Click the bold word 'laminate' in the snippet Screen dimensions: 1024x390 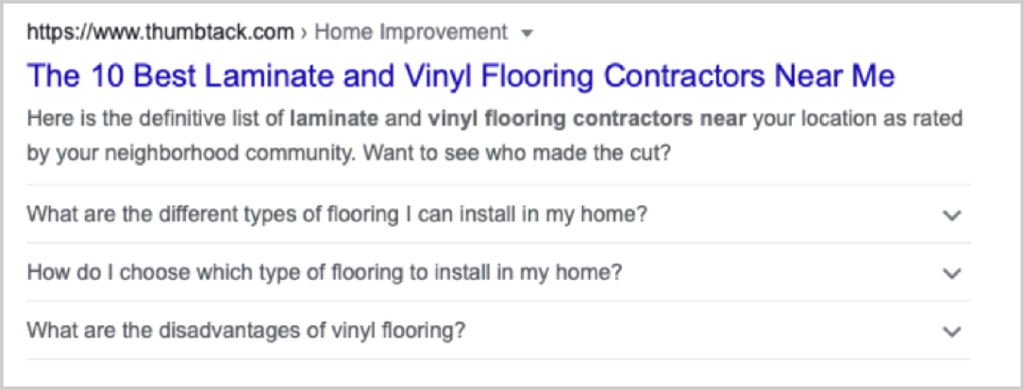click(x=334, y=120)
